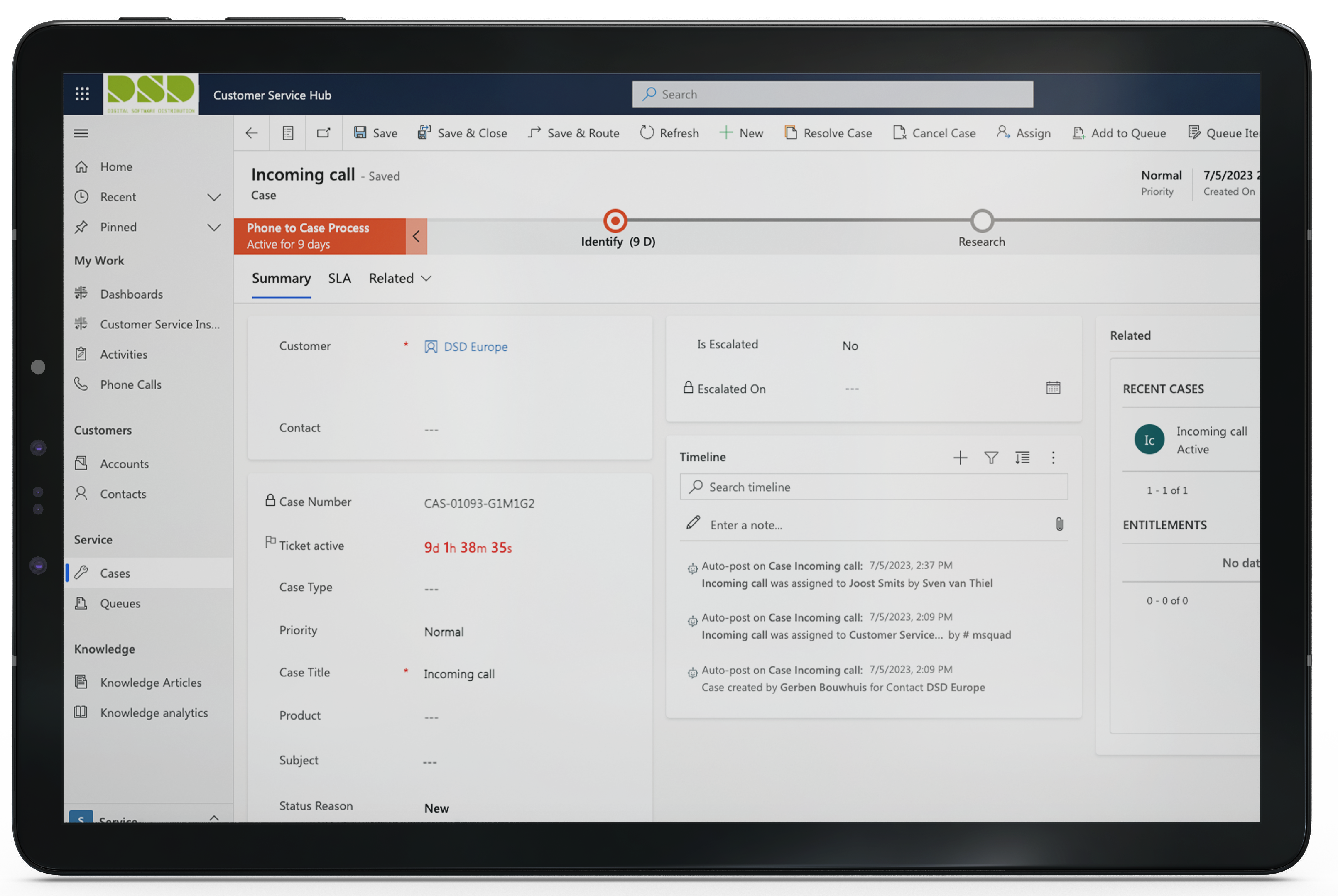Add a timeline record with plus icon
The width and height of the screenshot is (1338, 896).
click(x=960, y=458)
